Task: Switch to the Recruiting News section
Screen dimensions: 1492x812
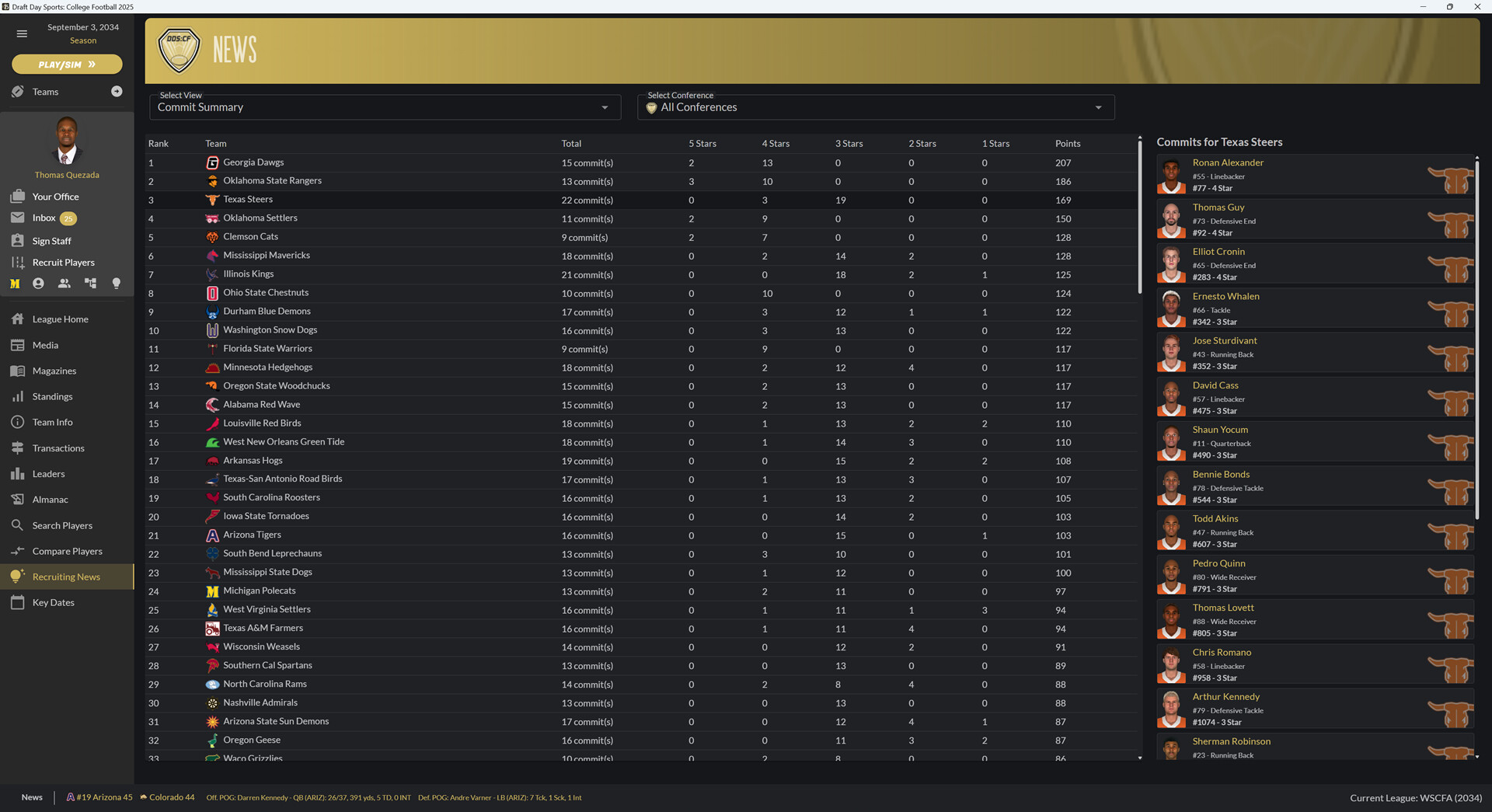Action: point(65,577)
